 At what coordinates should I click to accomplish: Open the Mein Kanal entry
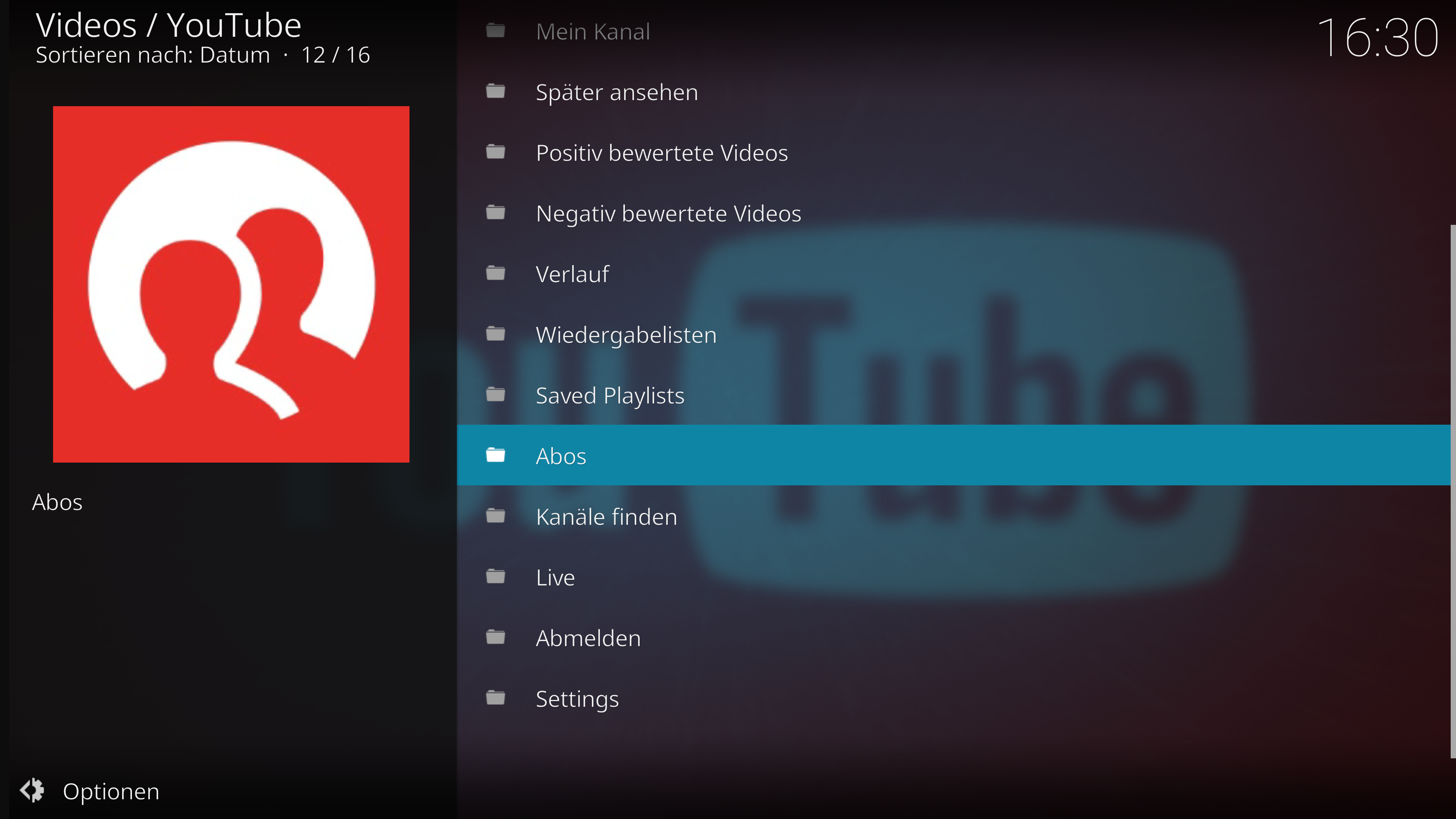point(954,31)
